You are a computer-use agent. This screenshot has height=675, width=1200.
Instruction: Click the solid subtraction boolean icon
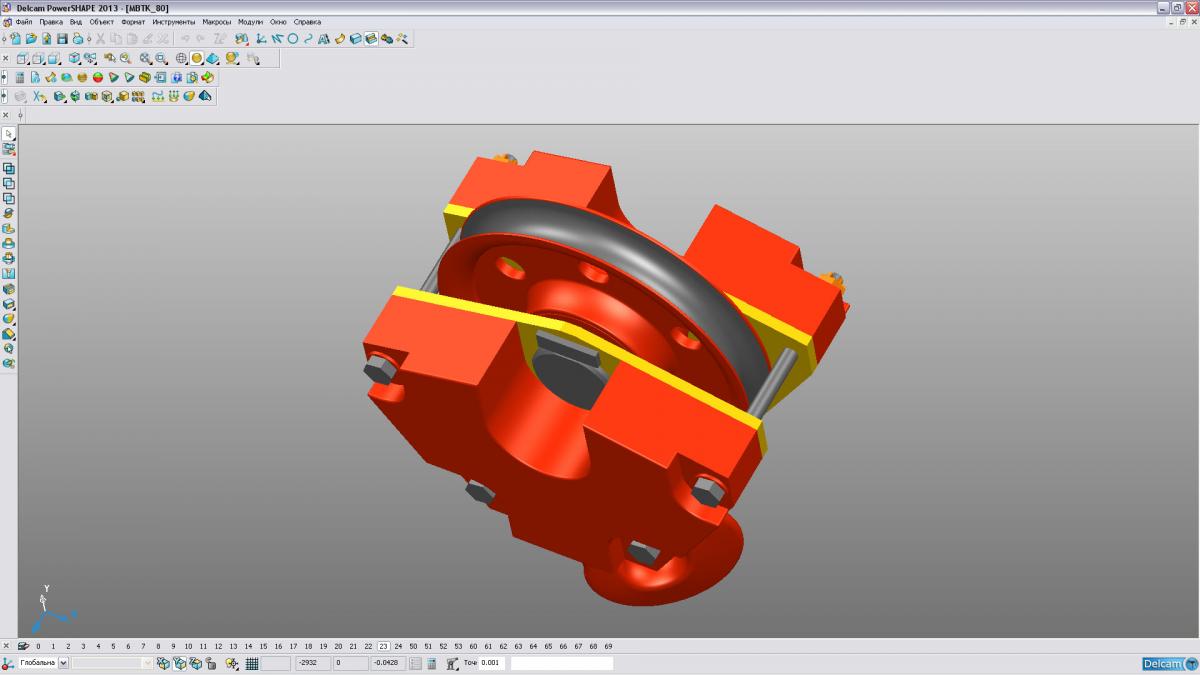tap(9, 183)
